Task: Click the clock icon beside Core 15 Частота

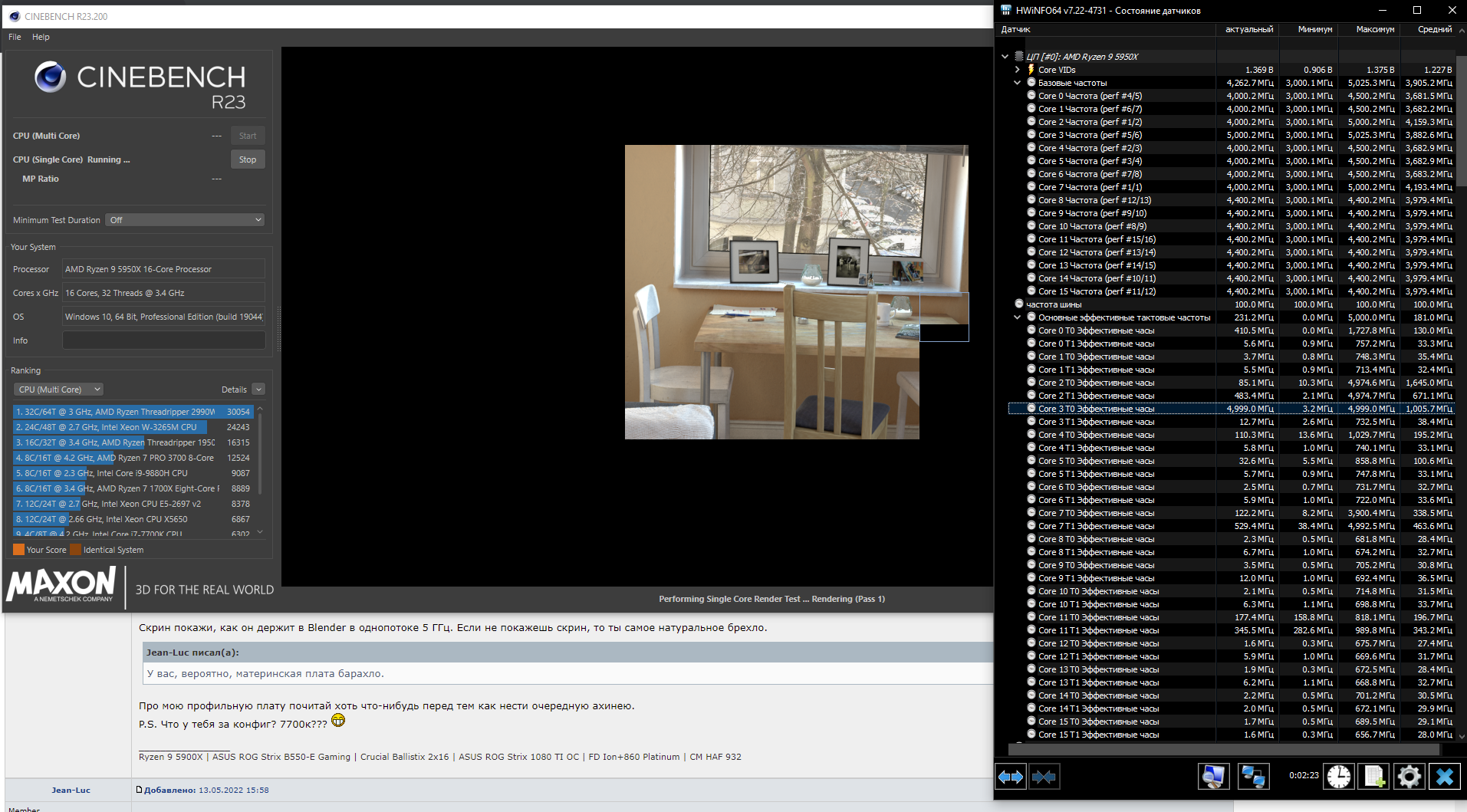Action: [1031, 291]
